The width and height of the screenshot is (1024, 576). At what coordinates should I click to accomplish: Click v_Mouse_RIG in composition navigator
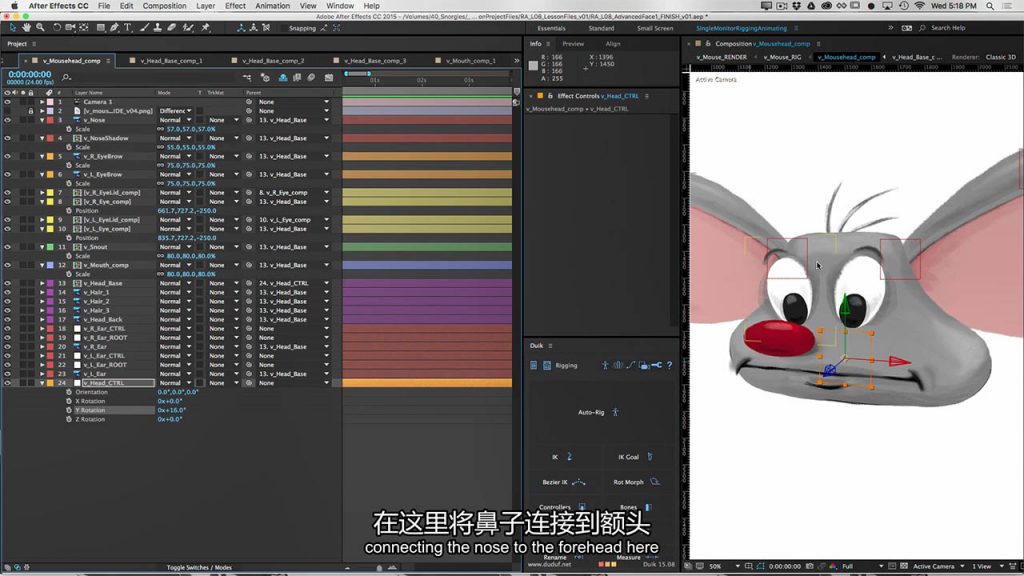pos(782,57)
